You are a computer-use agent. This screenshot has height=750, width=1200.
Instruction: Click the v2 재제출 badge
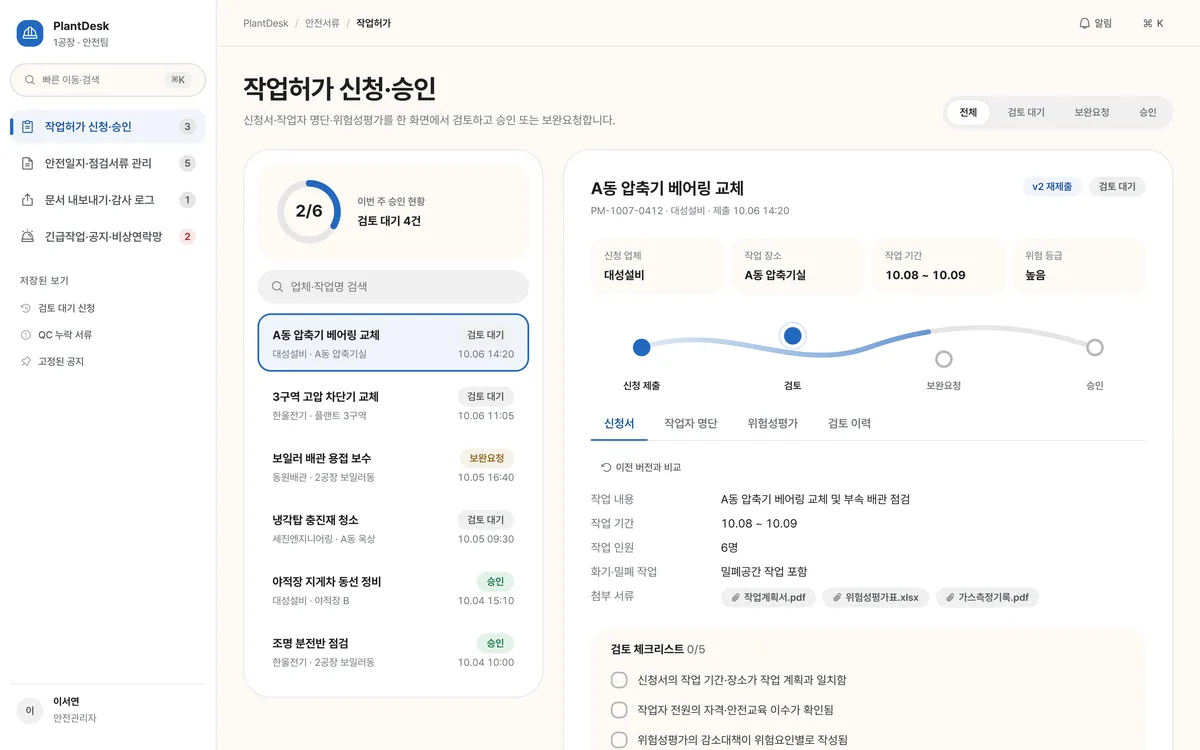pos(1052,187)
